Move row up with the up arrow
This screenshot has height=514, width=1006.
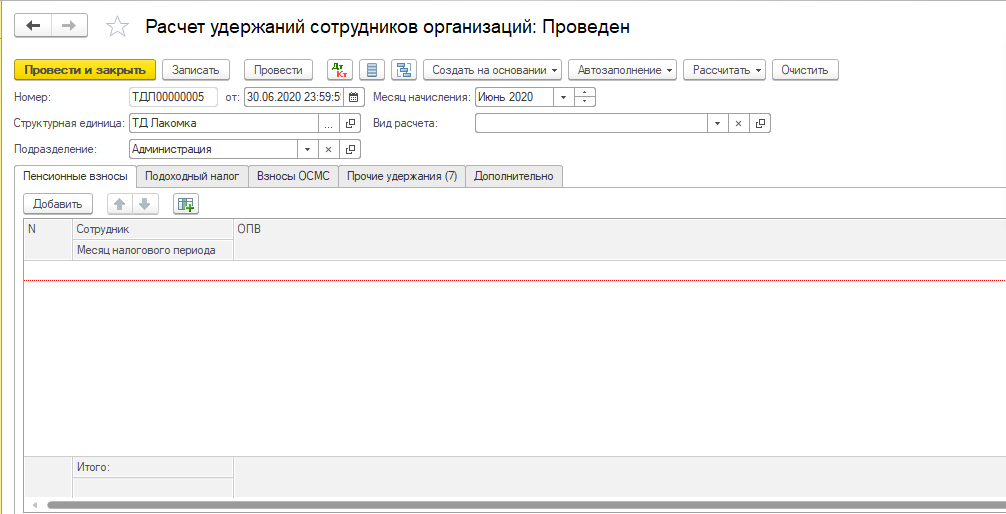pyautogui.click(x=119, y=204)
